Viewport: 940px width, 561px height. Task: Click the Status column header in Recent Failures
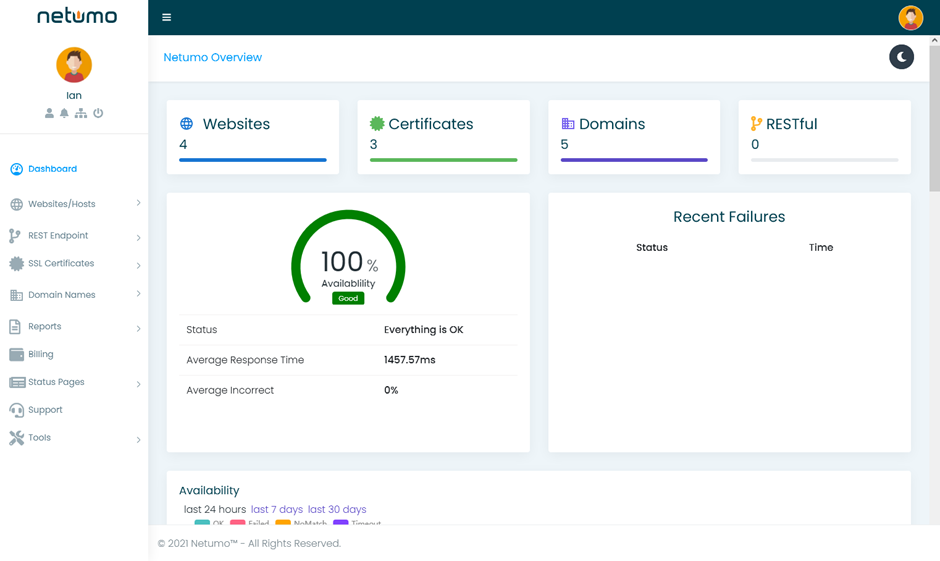point(652,248)
